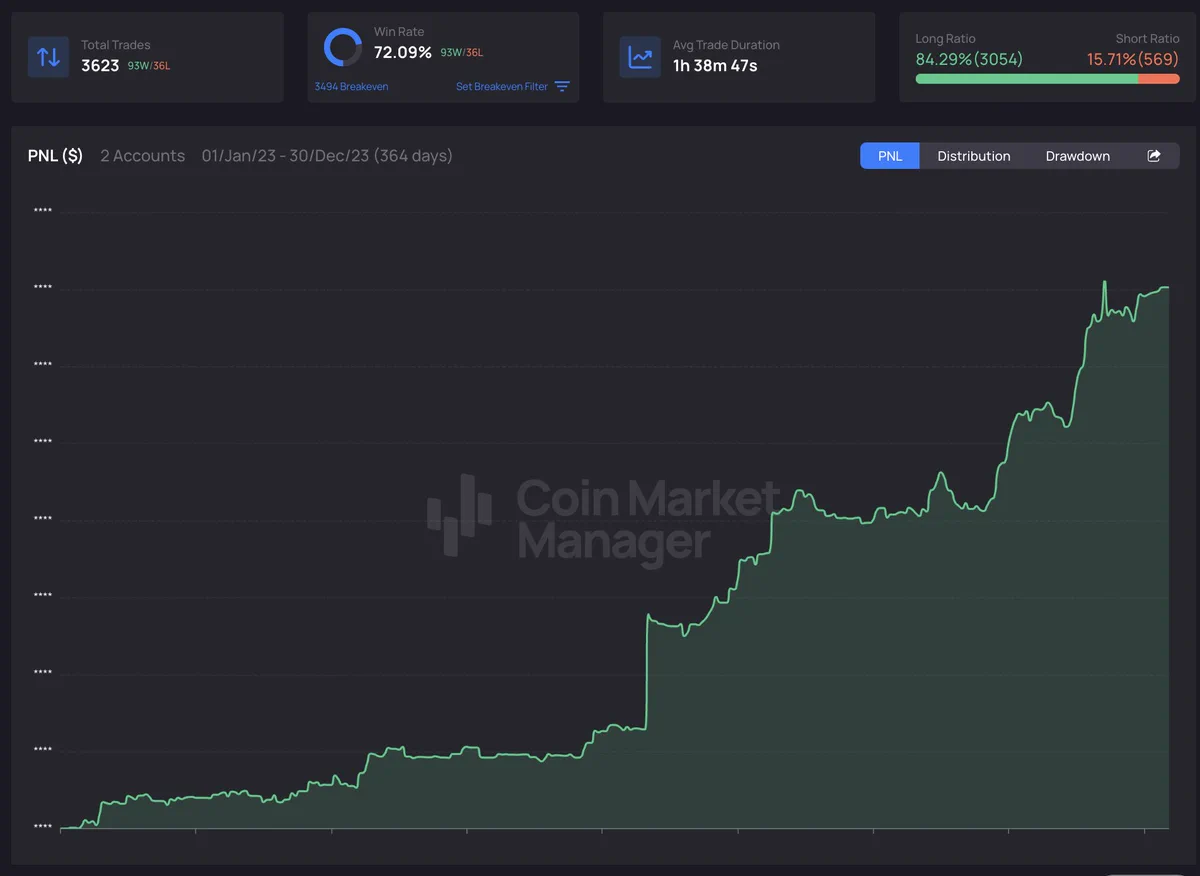Click the Win Rate label
The height and width of the screenshot is (876, 1200).
399,32
